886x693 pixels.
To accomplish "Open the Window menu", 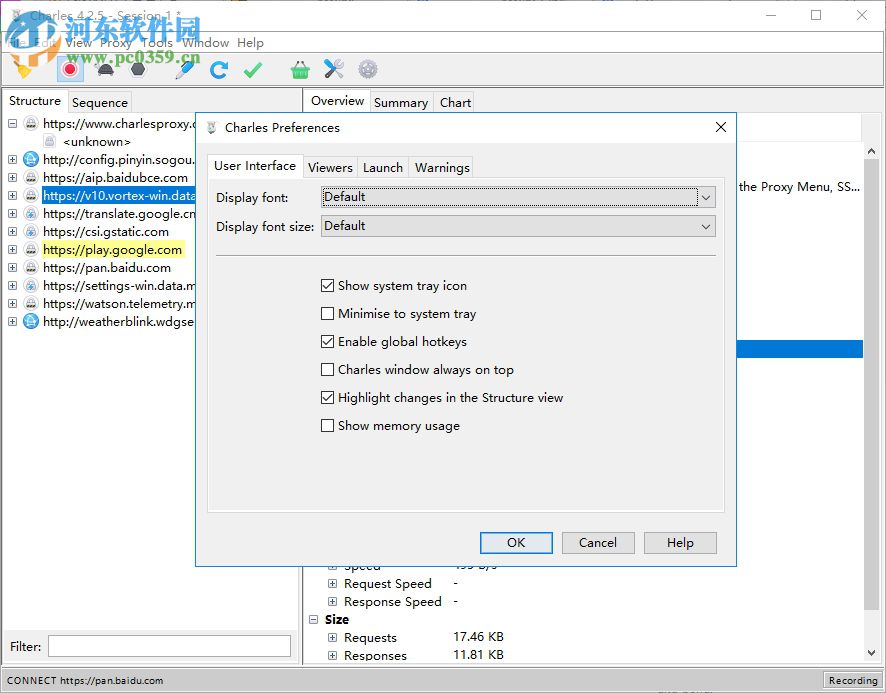I will coord(206,43).
